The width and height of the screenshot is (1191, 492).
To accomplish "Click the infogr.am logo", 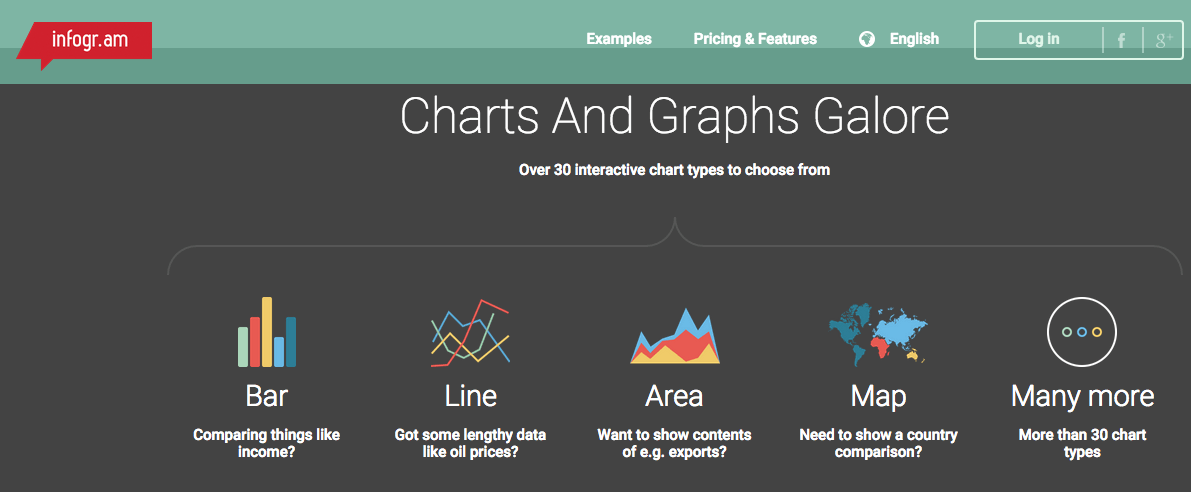I will [89, 41].
